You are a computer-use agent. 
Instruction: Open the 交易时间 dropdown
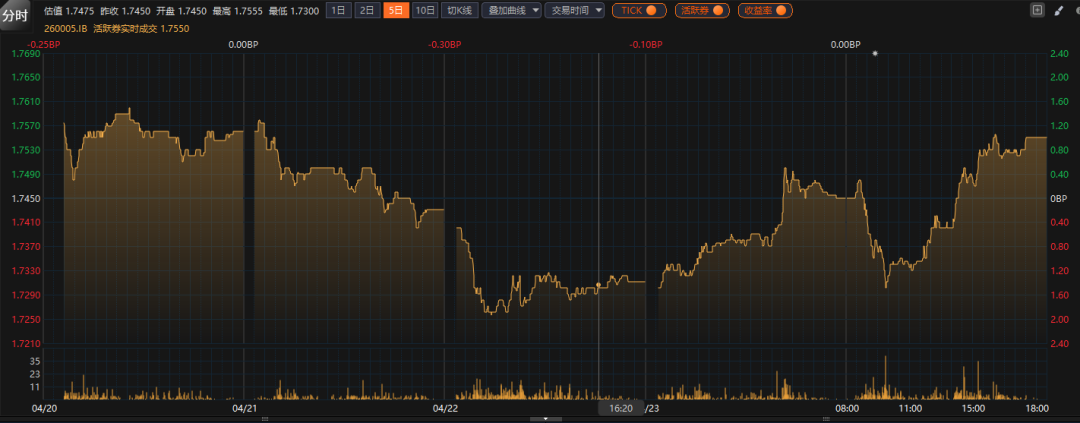(x=577, y=10)
